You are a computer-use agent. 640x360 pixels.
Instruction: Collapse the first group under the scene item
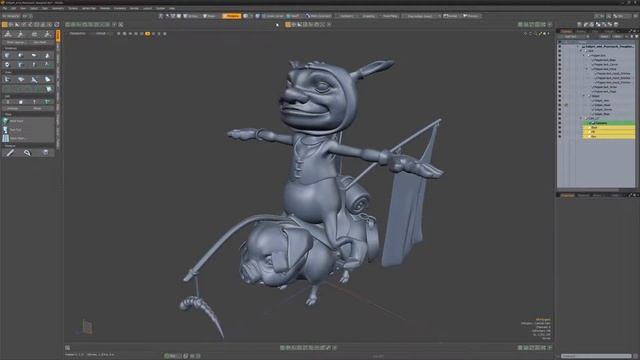[582, 51]
